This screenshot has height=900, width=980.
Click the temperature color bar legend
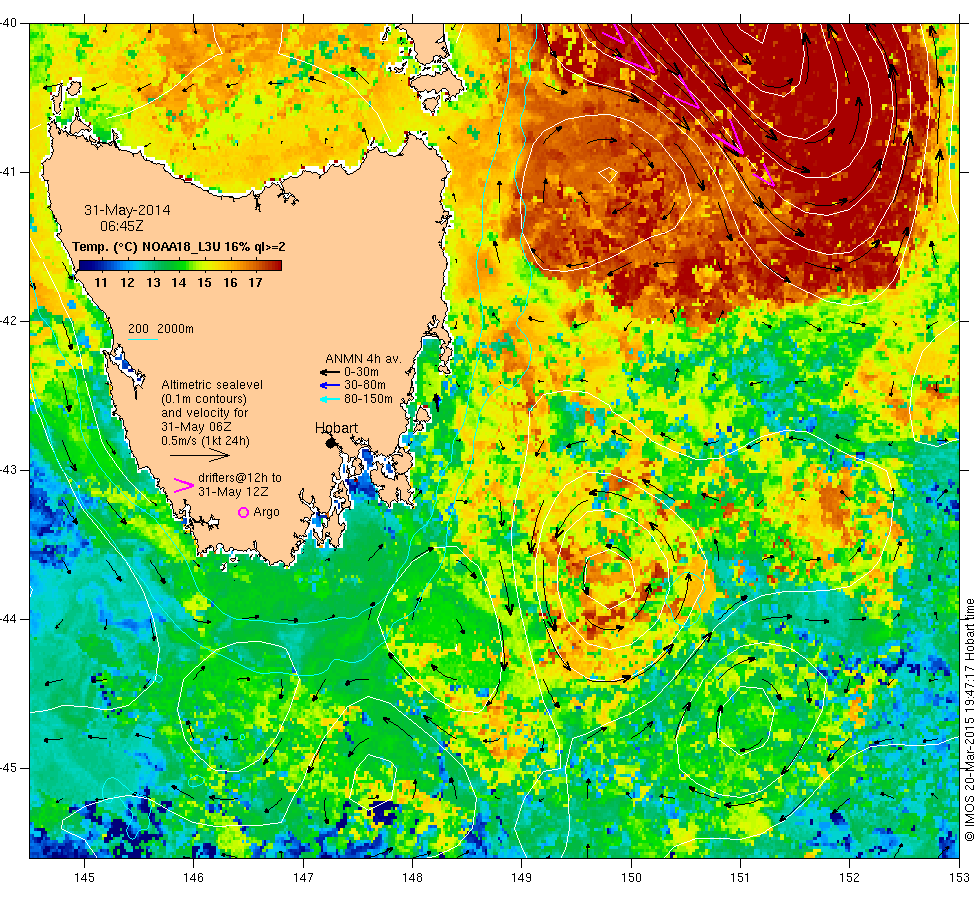pyautogui.click(x=180, y=266)
